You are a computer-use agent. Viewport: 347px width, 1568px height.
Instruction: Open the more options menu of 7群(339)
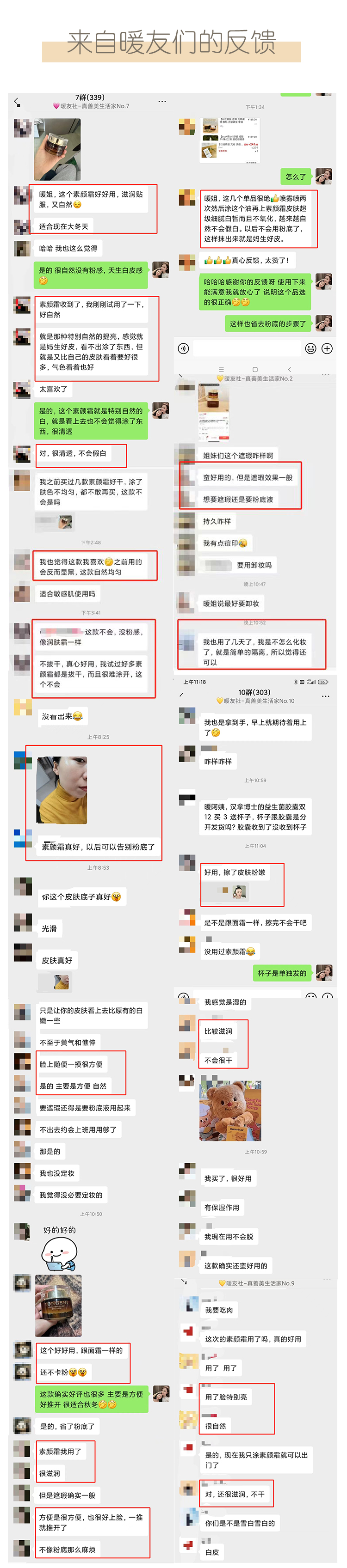[162, 101]
